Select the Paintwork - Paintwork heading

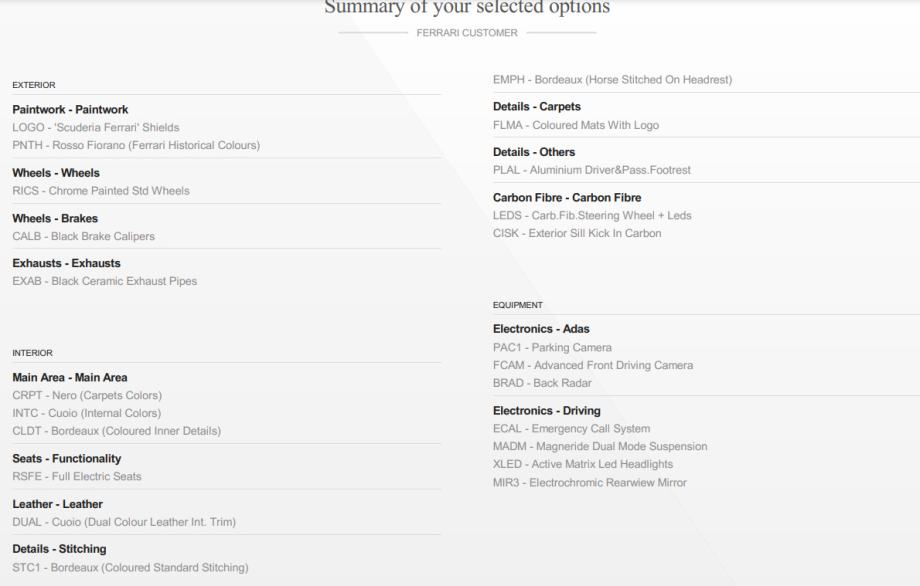pos(70,109)
